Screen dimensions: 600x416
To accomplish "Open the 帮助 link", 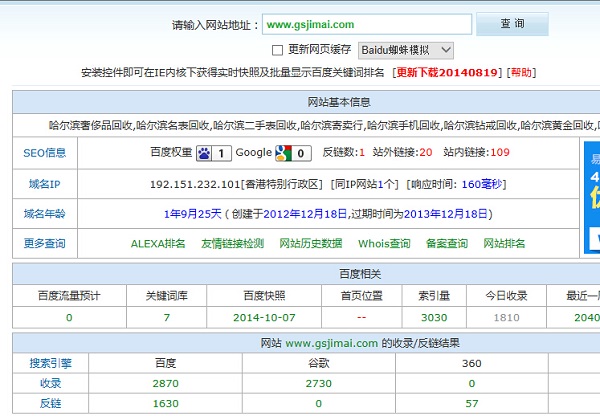I will [x=521, y=72].
